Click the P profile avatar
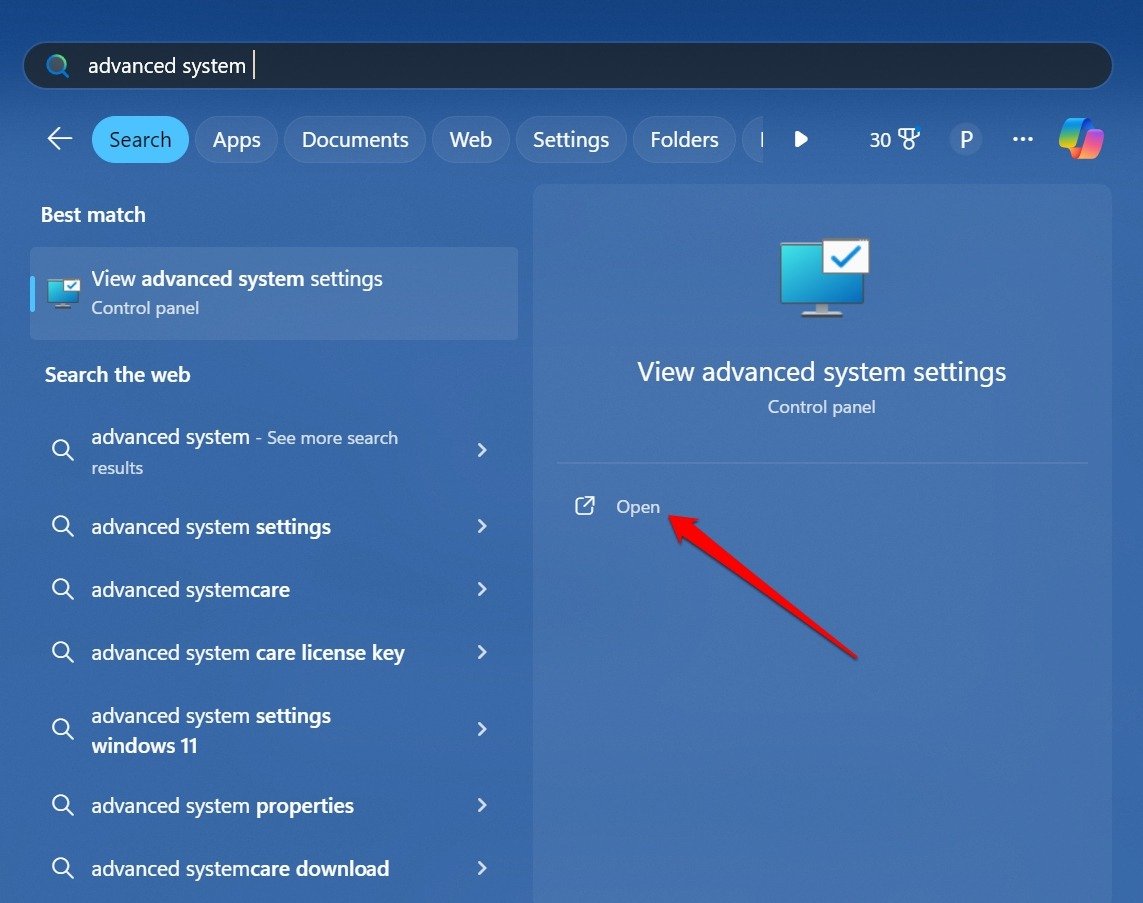Screen dimensions: 1143x903 (x=966, y=138)
